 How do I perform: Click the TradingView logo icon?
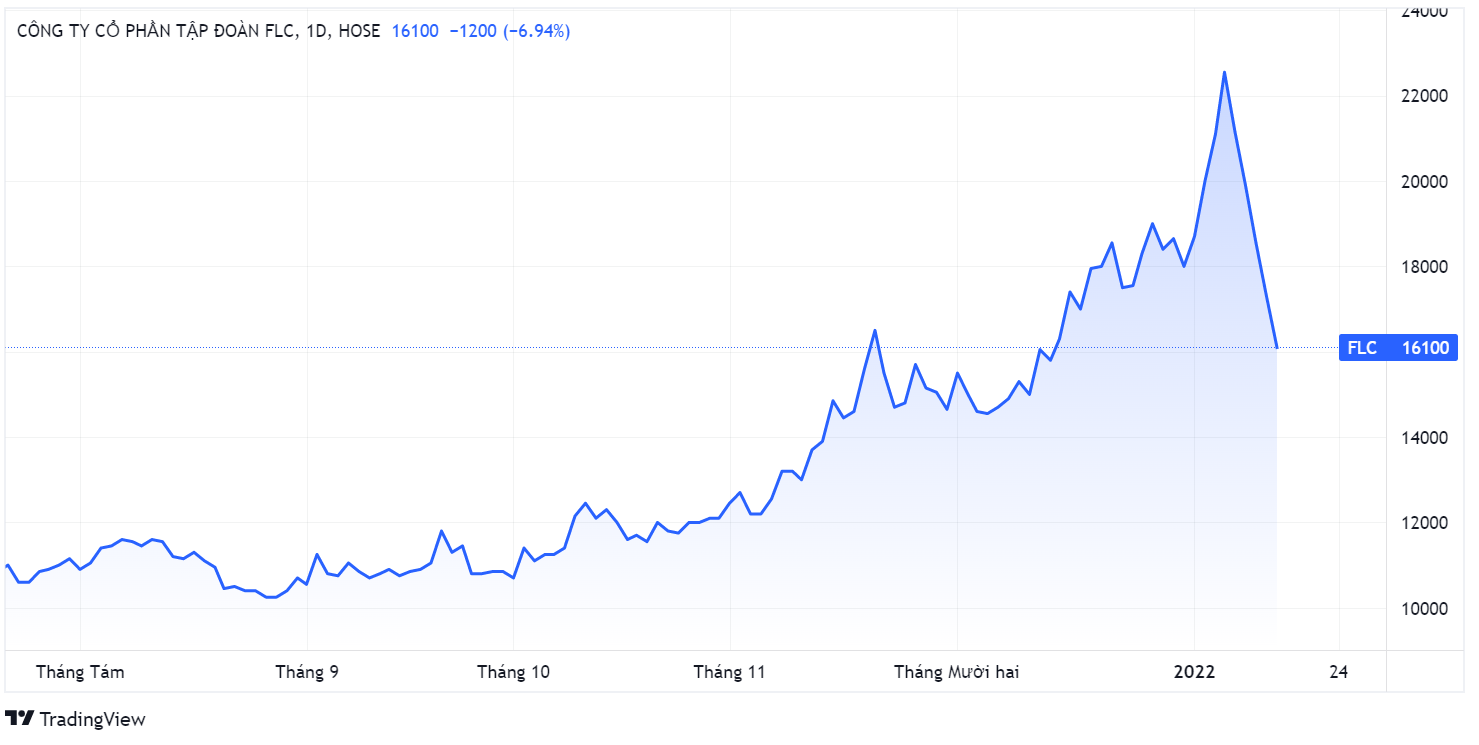click(20, 719)
